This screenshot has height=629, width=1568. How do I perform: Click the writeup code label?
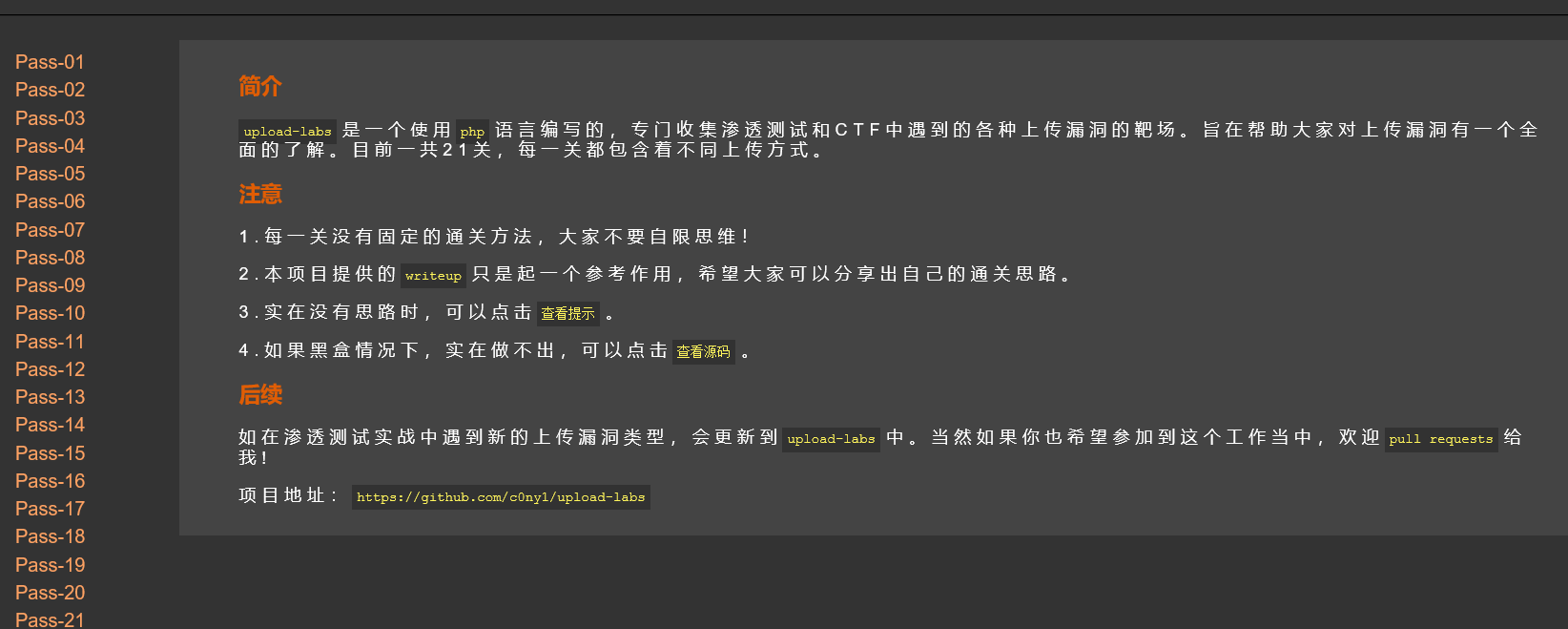tap(433, 276)
